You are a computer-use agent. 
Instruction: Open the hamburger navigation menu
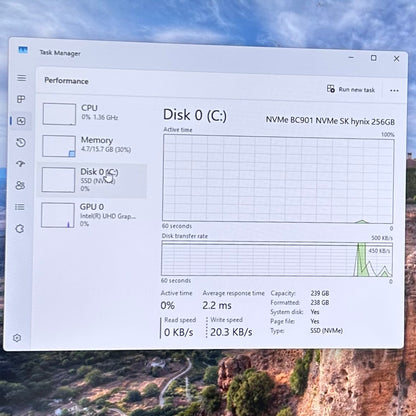coord(22,78)
